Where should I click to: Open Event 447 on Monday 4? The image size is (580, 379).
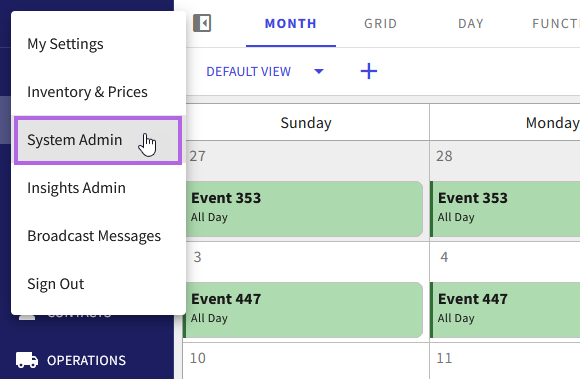[x=505, y=310]
